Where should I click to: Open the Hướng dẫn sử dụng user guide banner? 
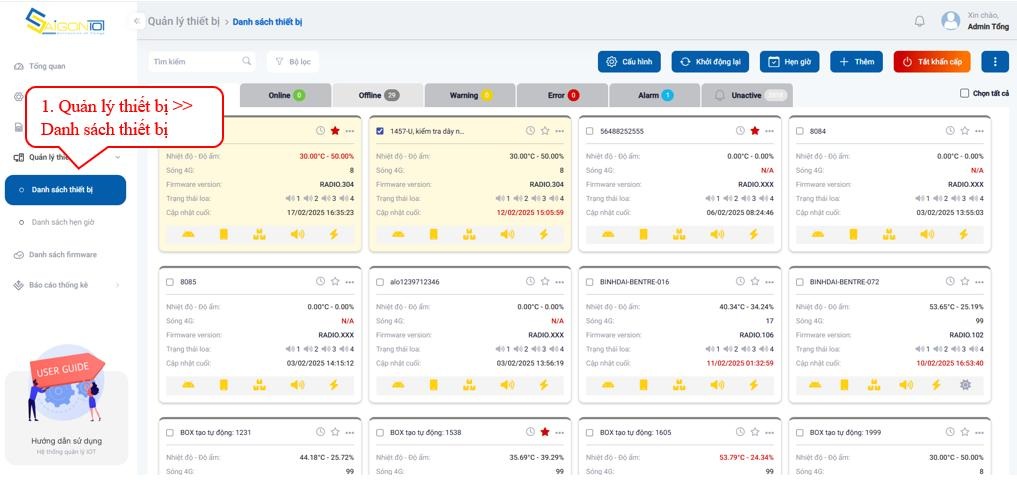67,404
